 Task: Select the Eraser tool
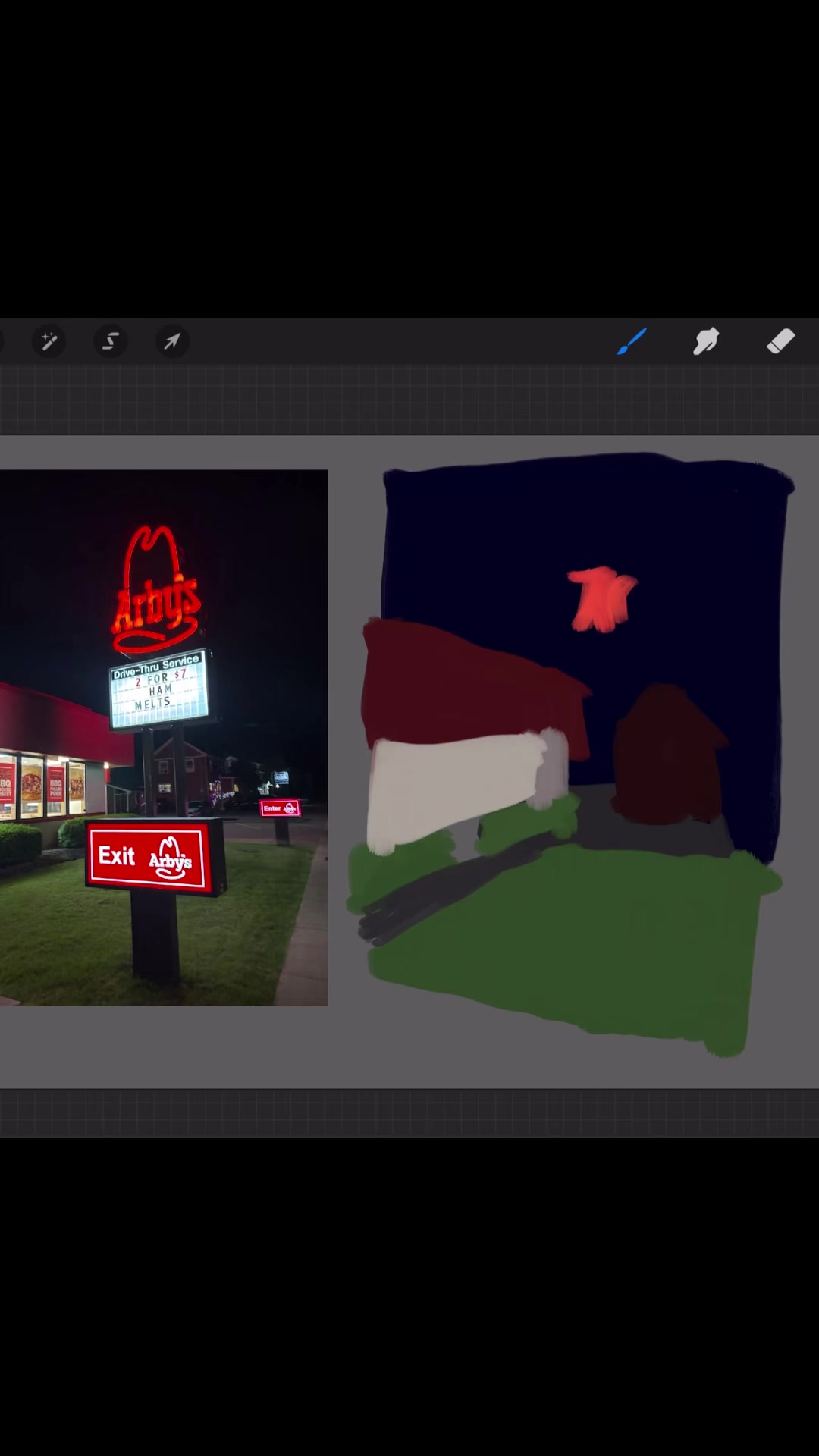click(x=780, y=341)
